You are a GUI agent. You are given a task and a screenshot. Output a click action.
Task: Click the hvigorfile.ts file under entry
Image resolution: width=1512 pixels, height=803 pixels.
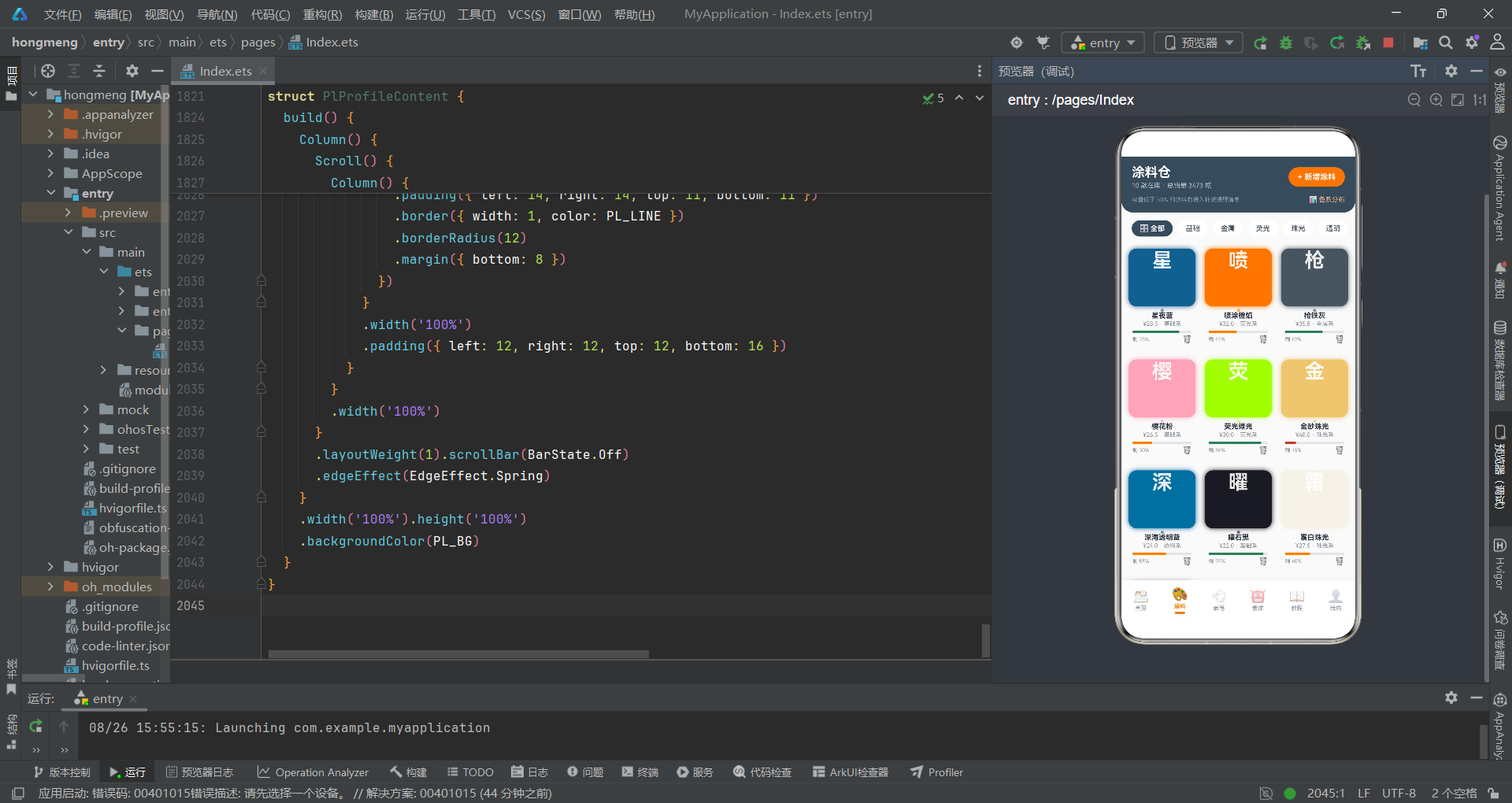pos(124,508)
